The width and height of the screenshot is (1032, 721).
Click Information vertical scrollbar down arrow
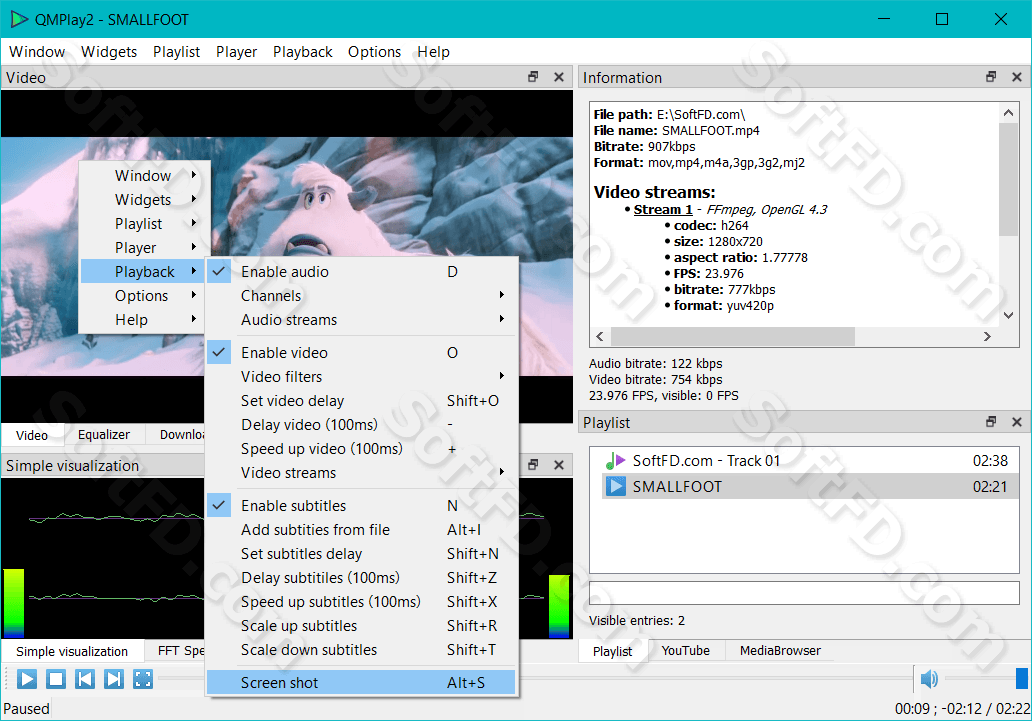pyautogui.click(x=1008, y=315)
